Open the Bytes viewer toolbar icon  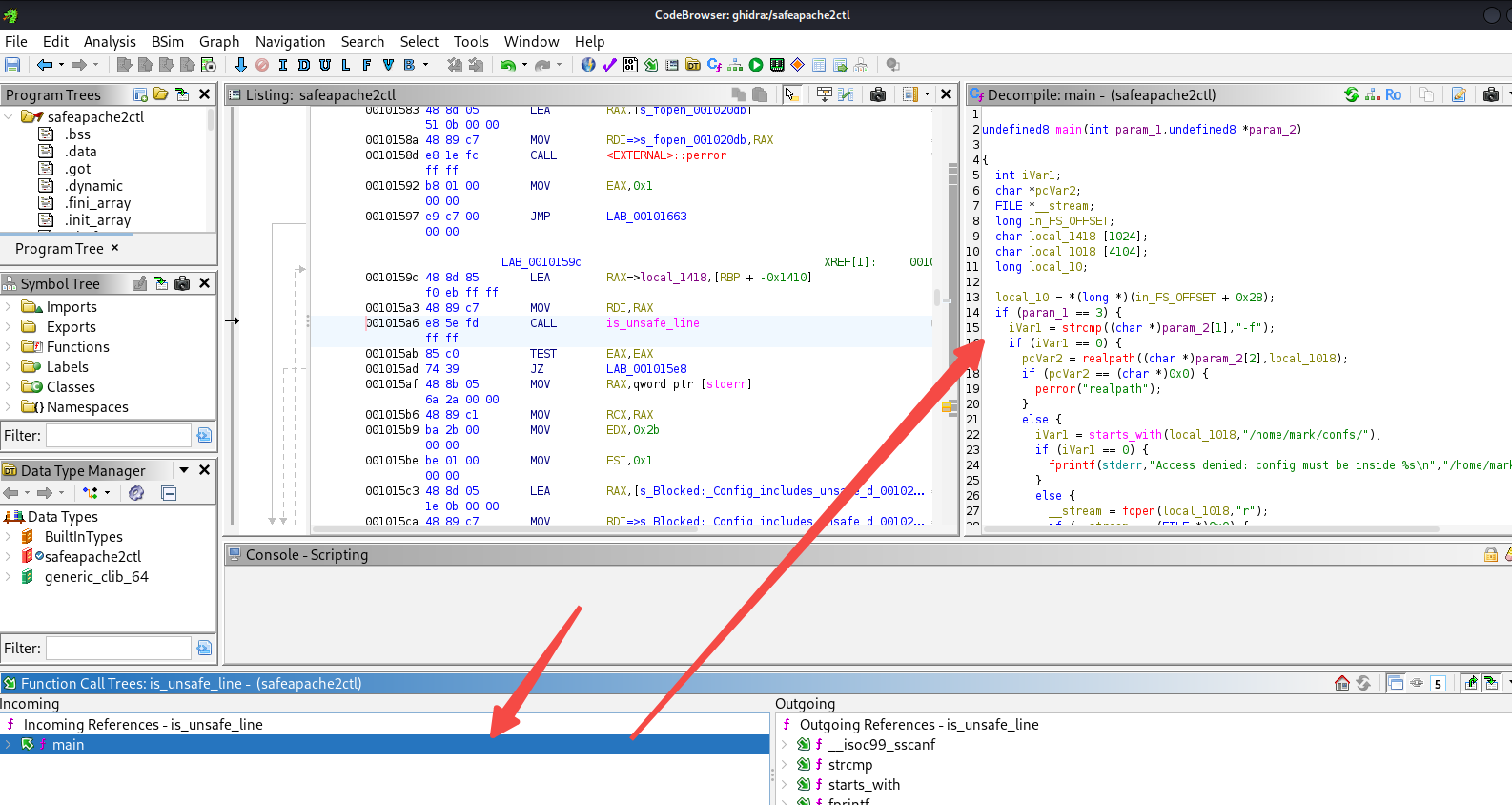pyautogui.click(x=630, y=65)
